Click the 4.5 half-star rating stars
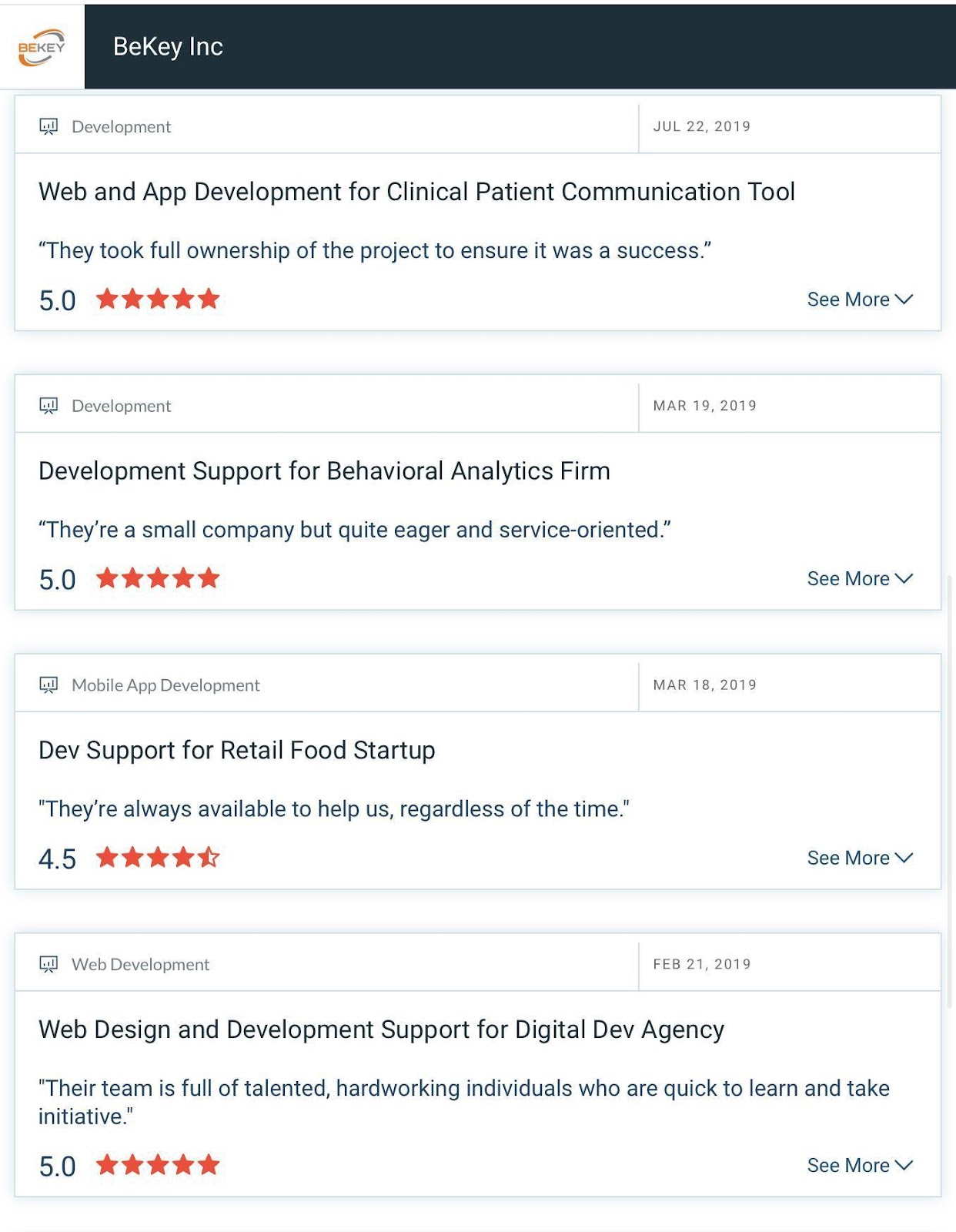The image size is (956, 1232). click(x=158, y=857)
